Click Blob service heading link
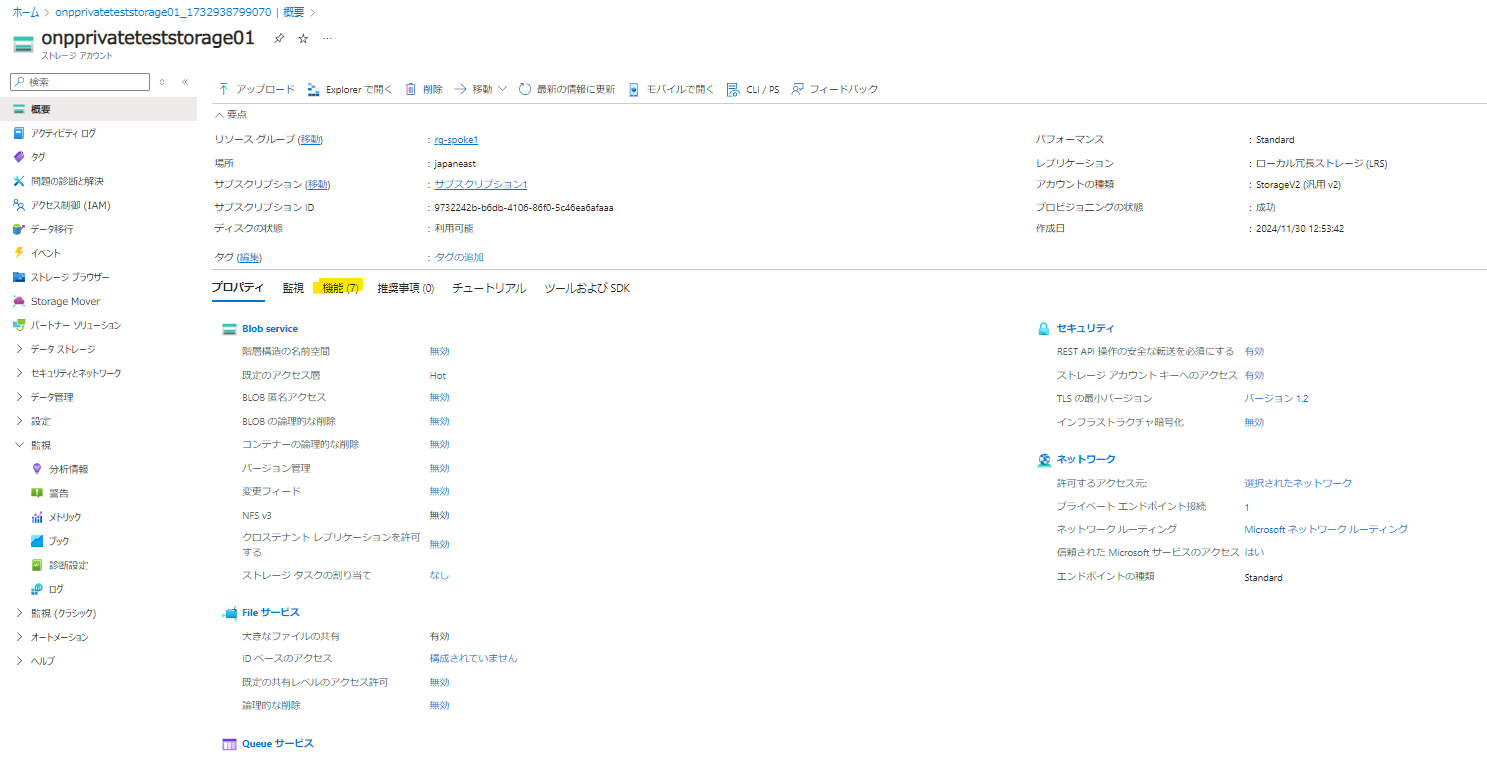Image resolution: width=1487 pixels, height=757 pixels. (x=270, y=328)
